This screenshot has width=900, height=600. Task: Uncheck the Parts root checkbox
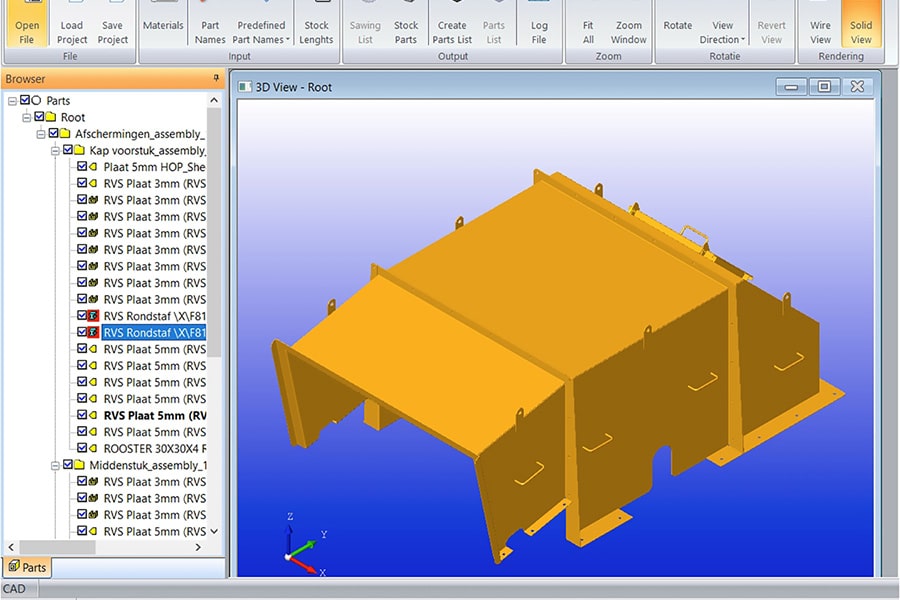(x=25, y=100)
